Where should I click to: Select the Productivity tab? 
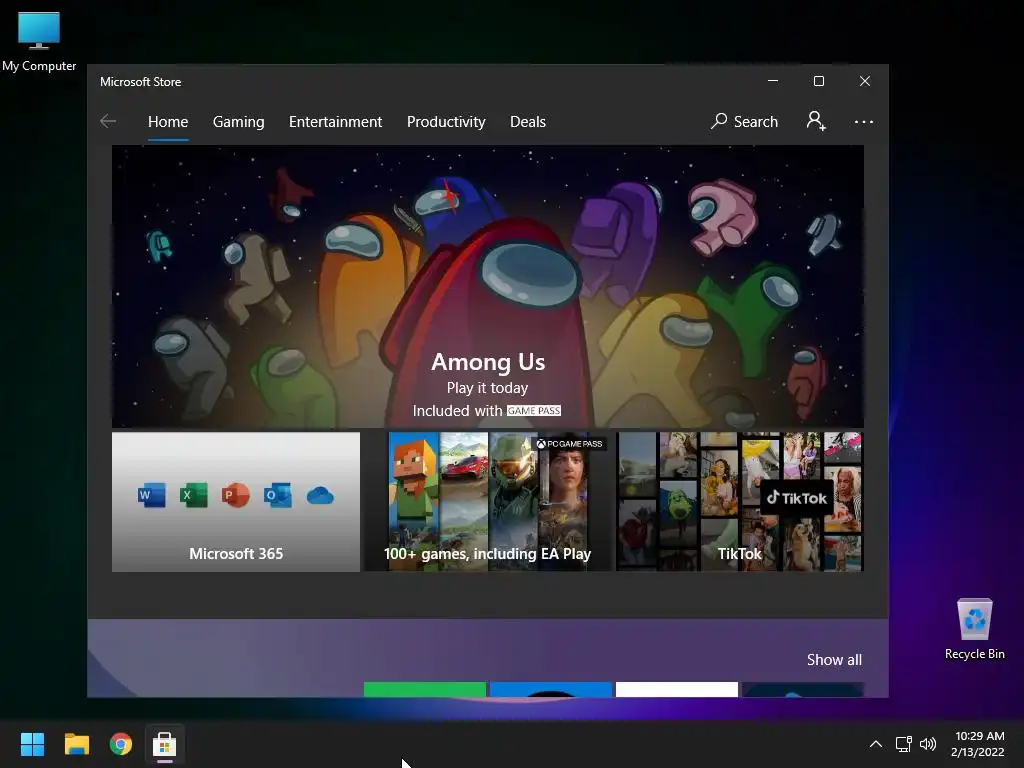(446, 122)
